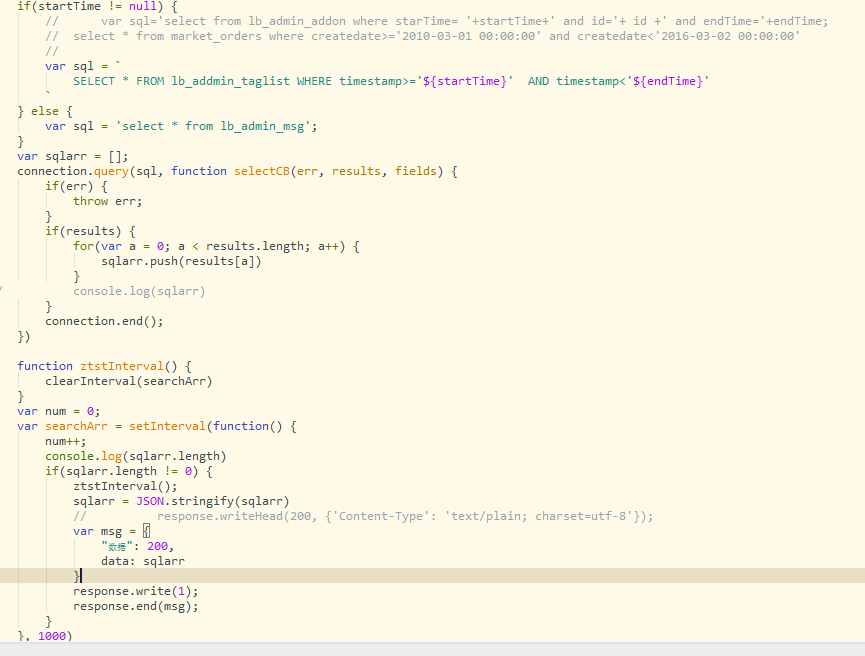
Task: Click the 'num++;' line
Action: [66, 441]
